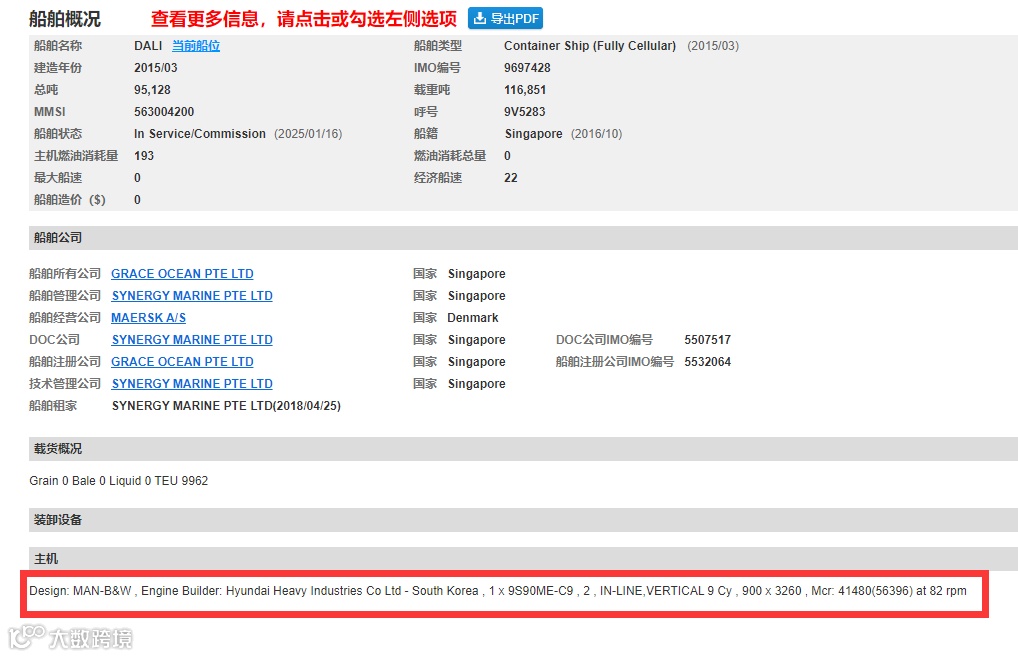Open the 当前船位 current position link
This screenshot has height=657, width=1018.
tap(196, 45)
